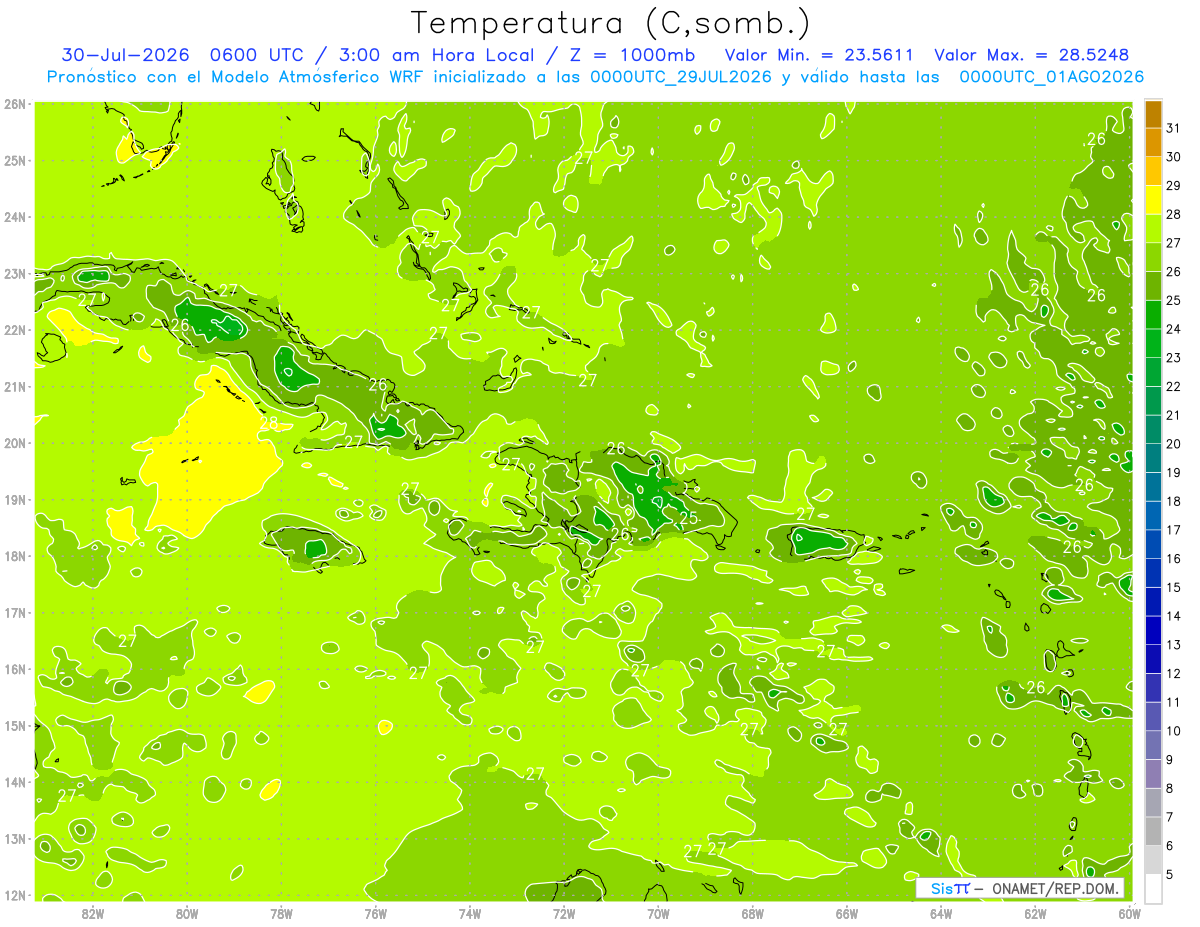Click the "25" contour label over Hispaniola
The image size is (1200, 927).
click(688, 517)
